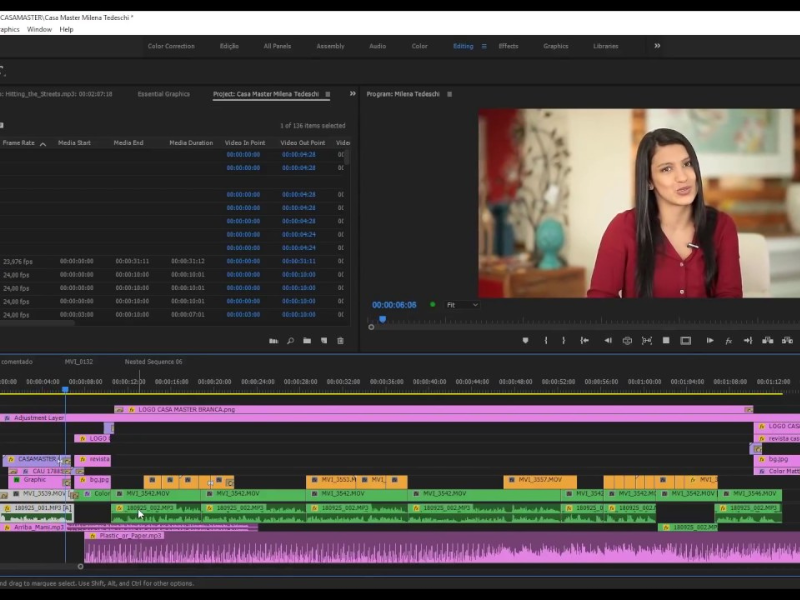Sort by the Frame Rate column header
Viewport: 800px width, 600px height.
[19, 143]
